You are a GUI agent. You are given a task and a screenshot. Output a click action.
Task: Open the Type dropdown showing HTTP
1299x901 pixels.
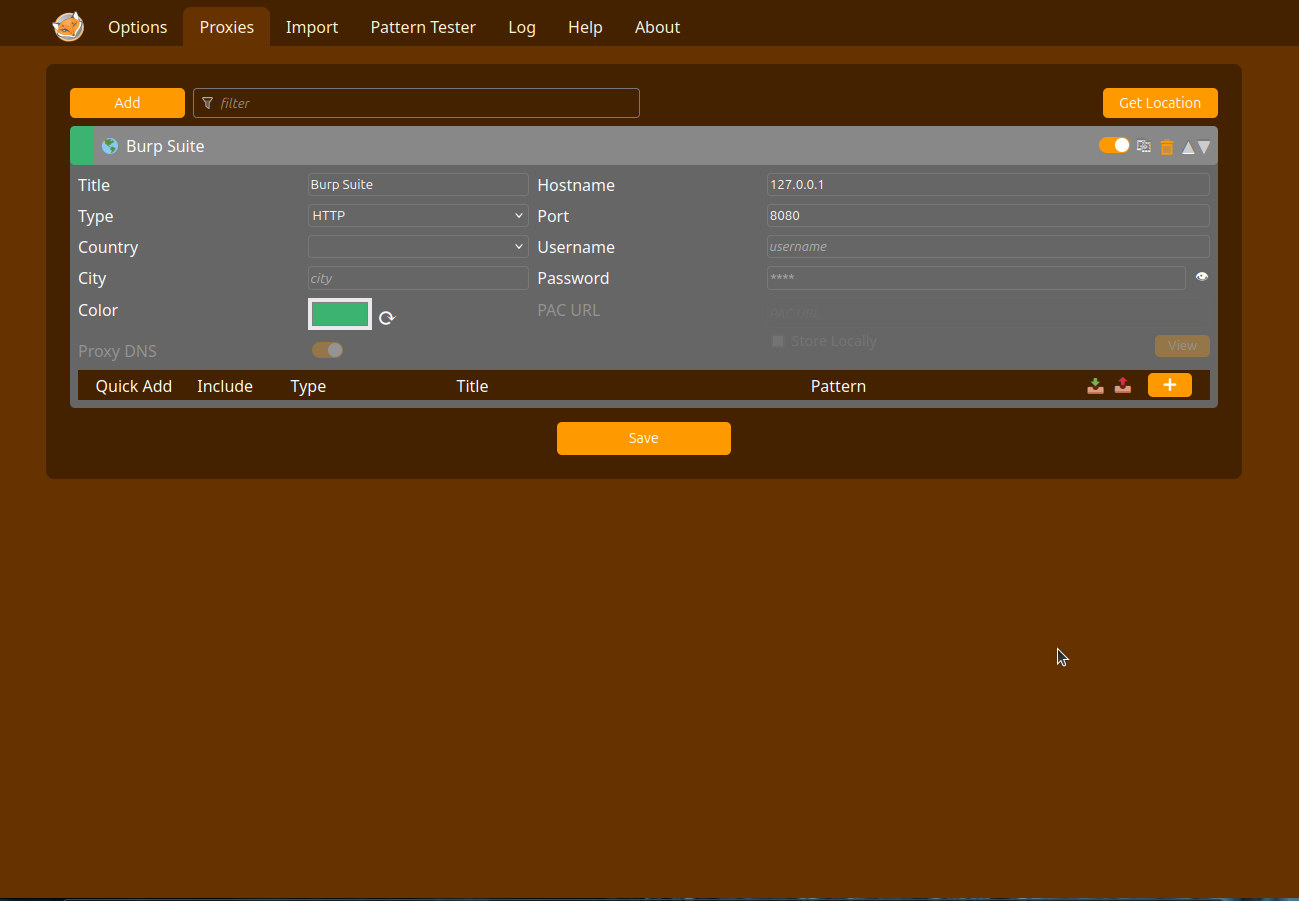(x=418, y=215)
